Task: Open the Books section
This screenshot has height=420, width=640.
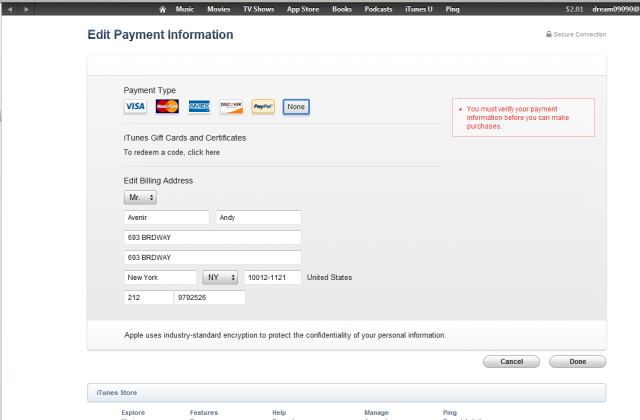Action: (342, 9)
